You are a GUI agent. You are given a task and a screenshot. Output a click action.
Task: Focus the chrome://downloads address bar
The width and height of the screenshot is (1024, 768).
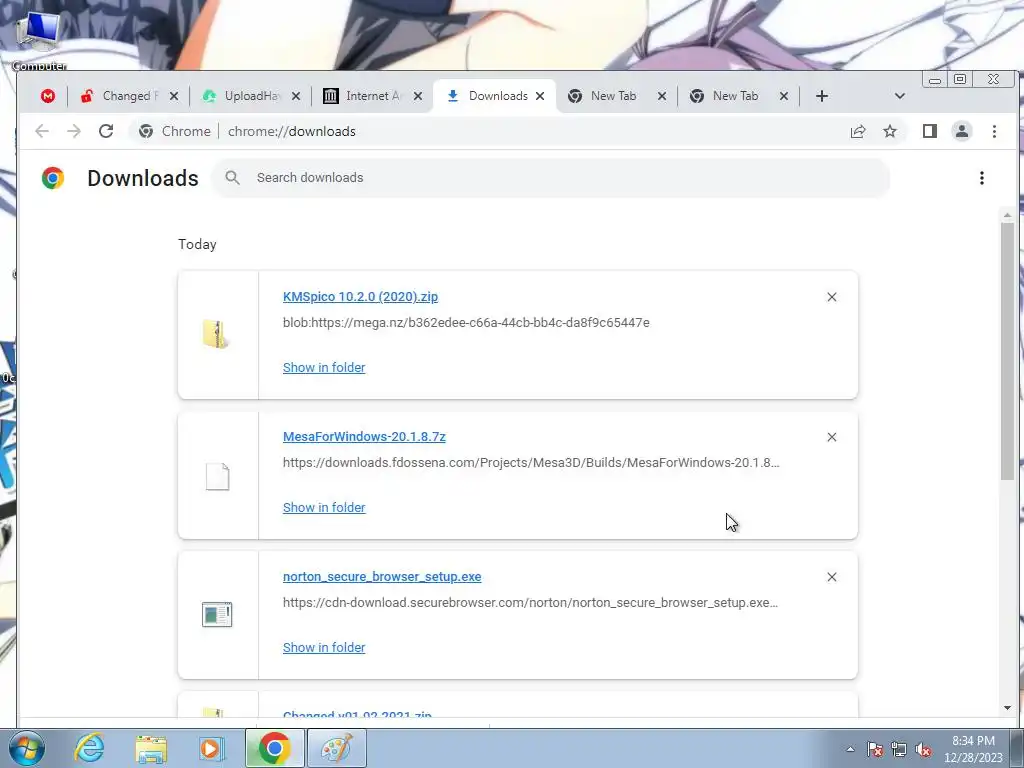click(291, 131)
